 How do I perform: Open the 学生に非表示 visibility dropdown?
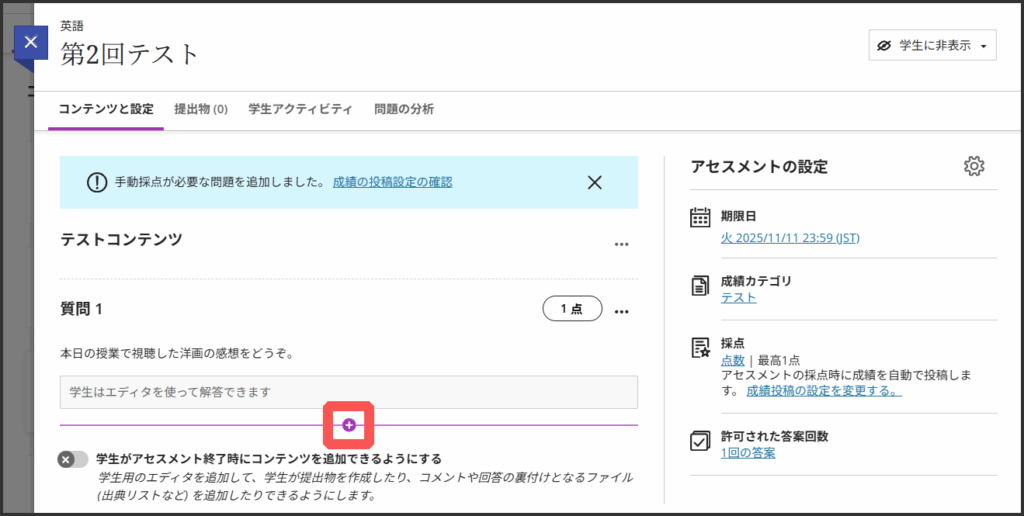[932, 46]
